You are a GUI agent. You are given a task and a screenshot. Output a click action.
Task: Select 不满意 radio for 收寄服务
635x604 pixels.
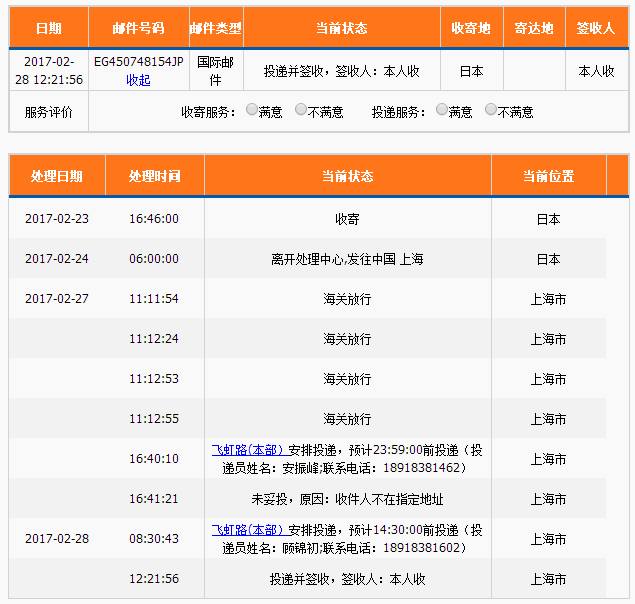pos(300,109)
